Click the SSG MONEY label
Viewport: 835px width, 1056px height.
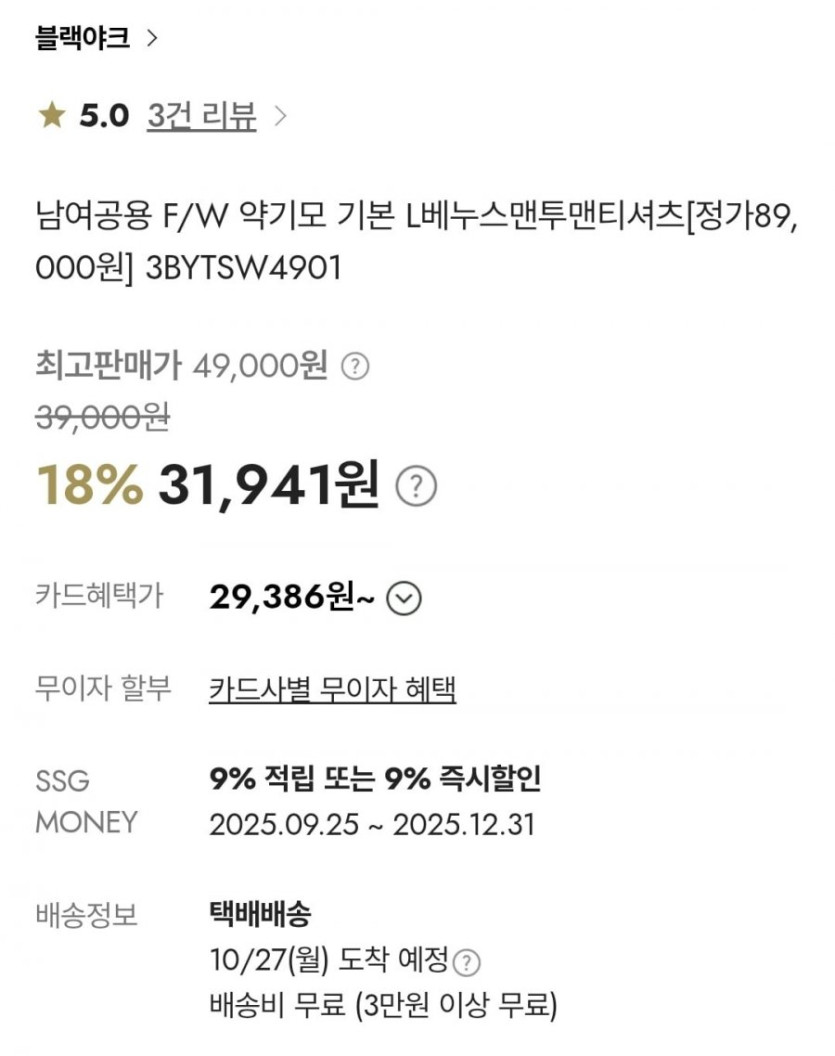click(86, 801)
